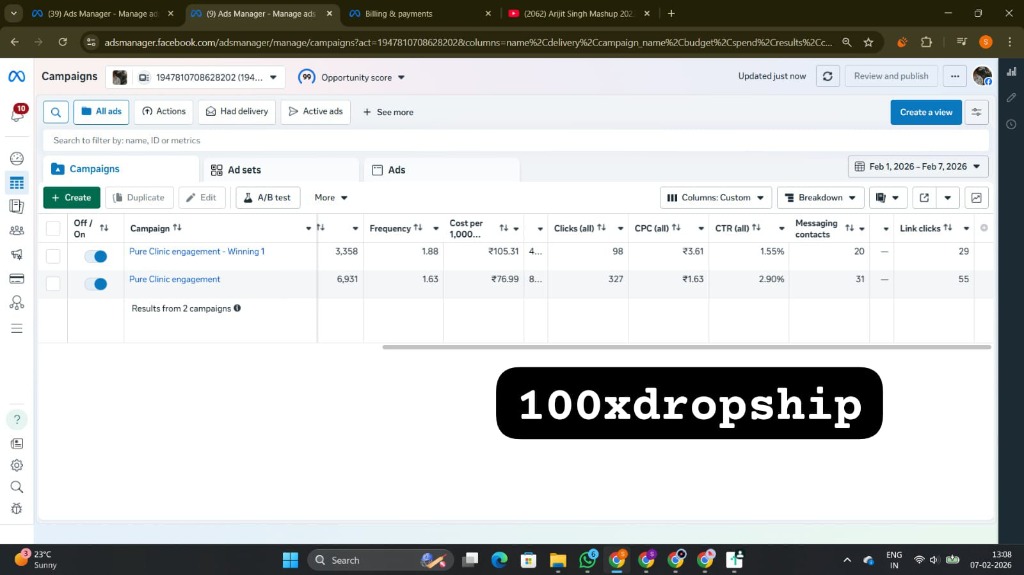Switch to Ads tab
Viewport: 1024px width, 575px height.
[441, 170]
